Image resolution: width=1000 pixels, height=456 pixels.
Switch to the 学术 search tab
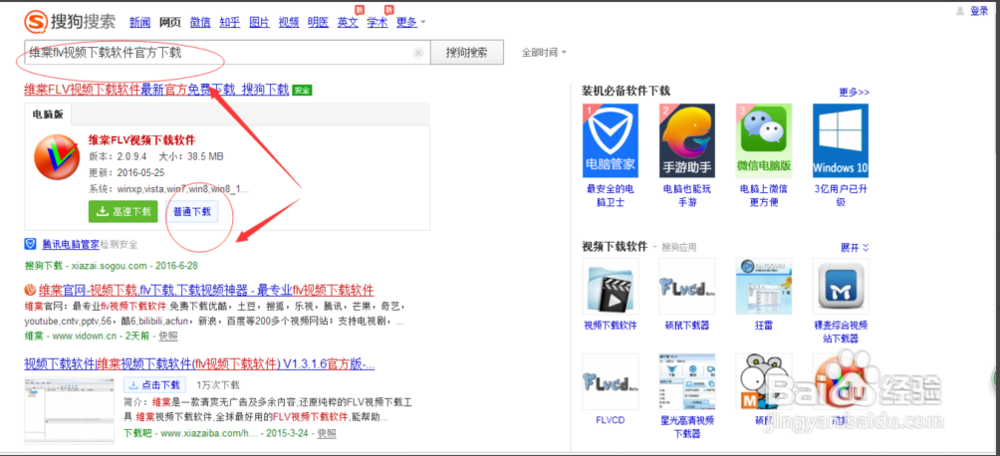(x=377, y=22)
